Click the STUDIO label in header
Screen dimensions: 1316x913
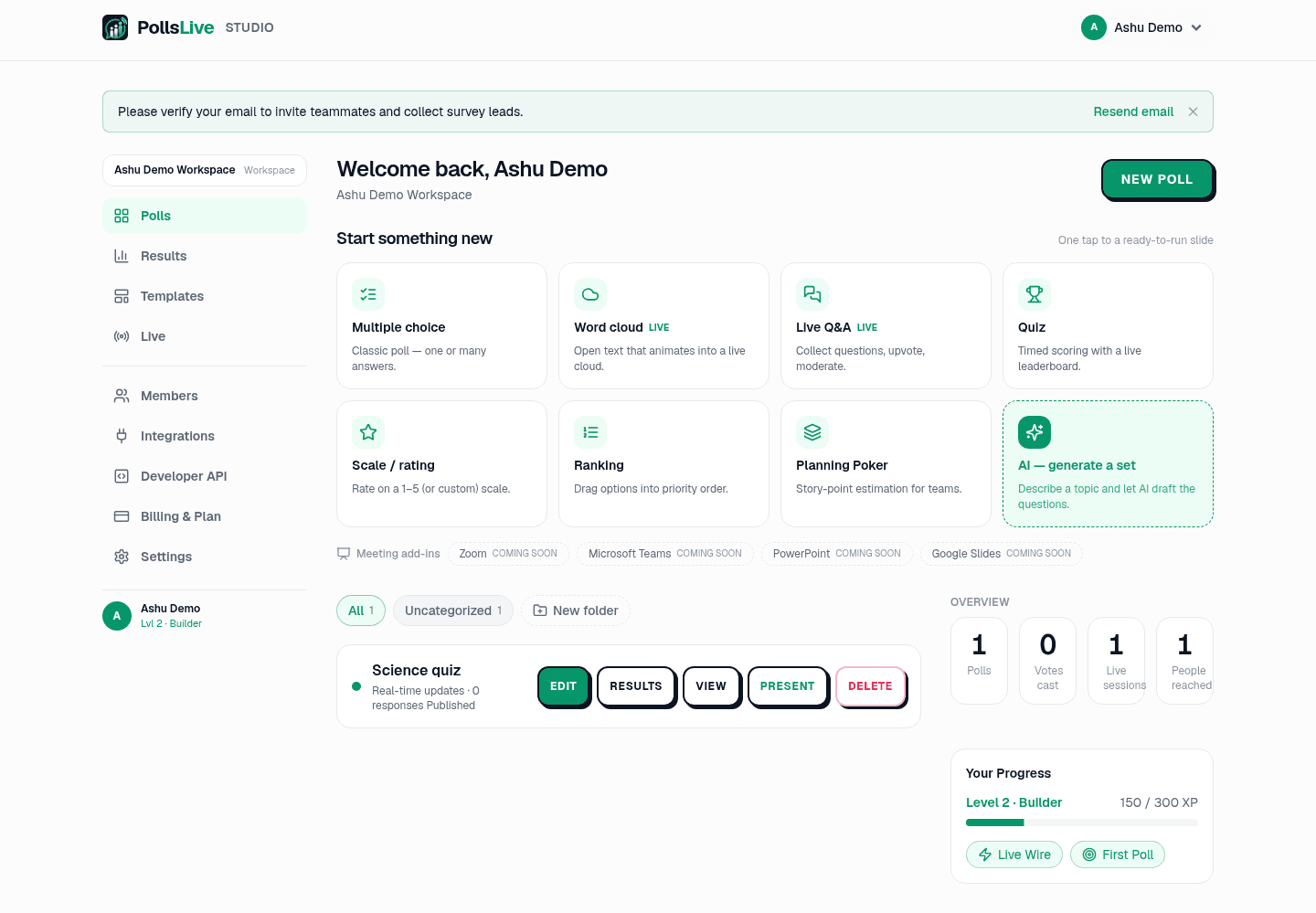point(249,27)
